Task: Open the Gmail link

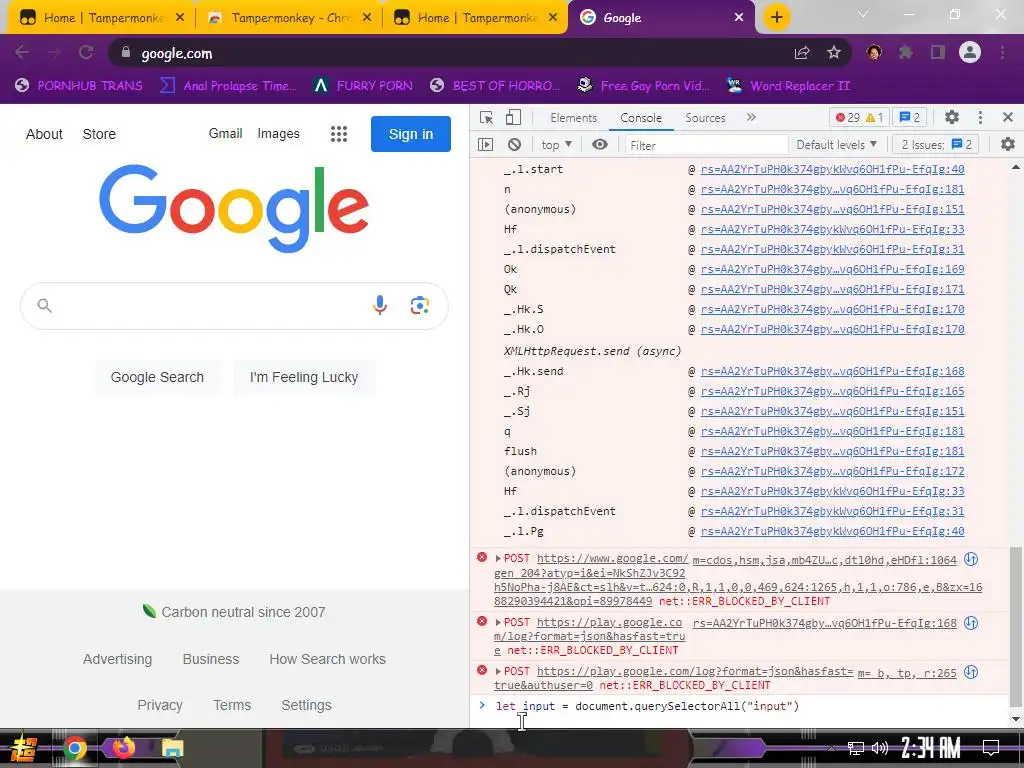Action: coord(225,133)
